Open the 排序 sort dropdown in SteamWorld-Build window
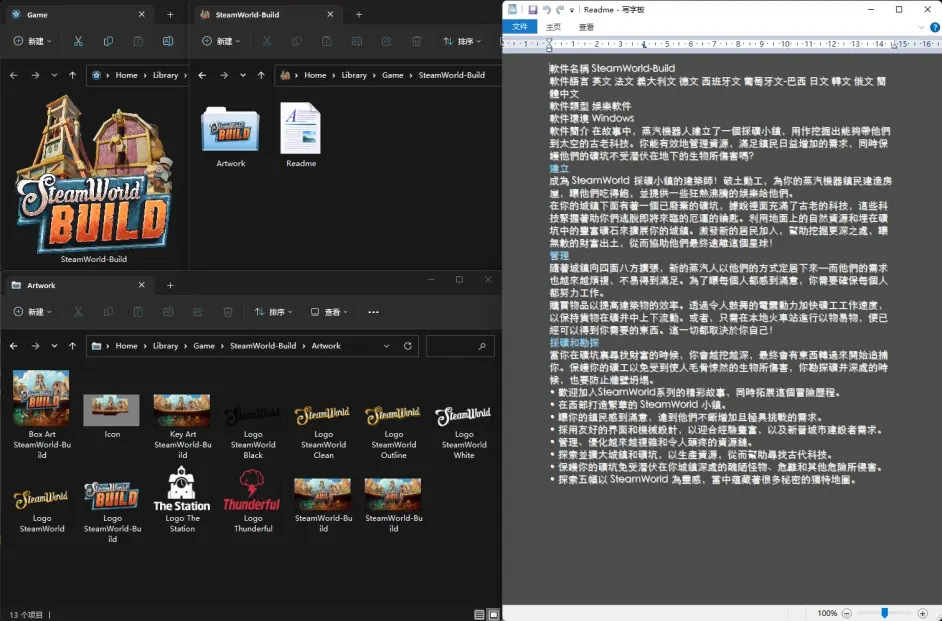The image size is (942, 621). point(462,41)
